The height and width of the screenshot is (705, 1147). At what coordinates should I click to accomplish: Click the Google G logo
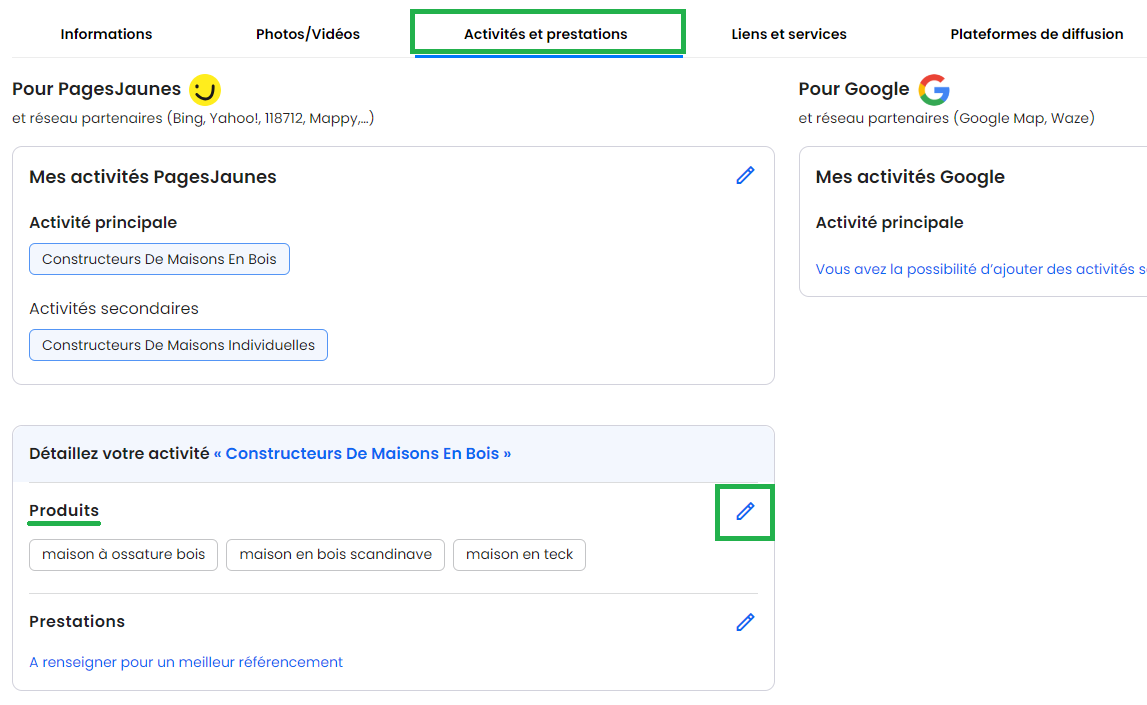coord(934,90)
